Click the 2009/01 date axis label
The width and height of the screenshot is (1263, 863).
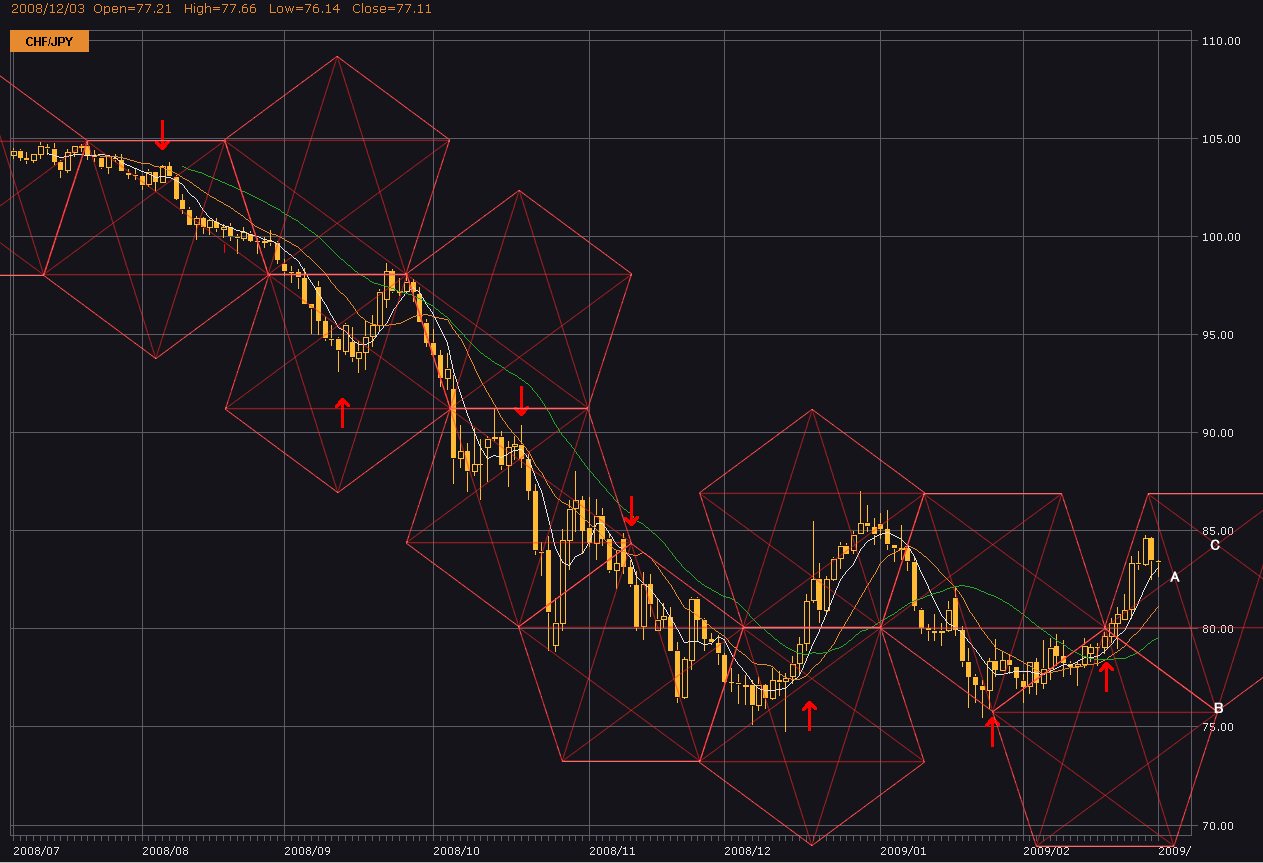(903, 851)
